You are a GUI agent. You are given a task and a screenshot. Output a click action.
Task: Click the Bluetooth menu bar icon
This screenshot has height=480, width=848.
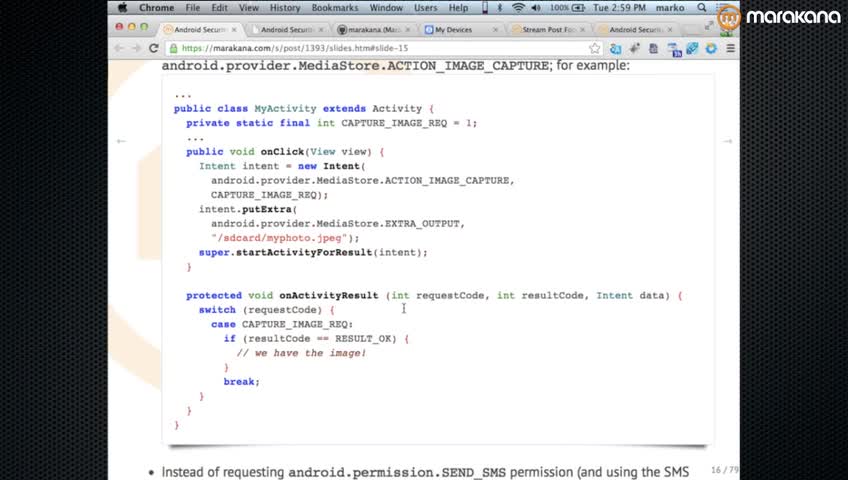(500, 8)
